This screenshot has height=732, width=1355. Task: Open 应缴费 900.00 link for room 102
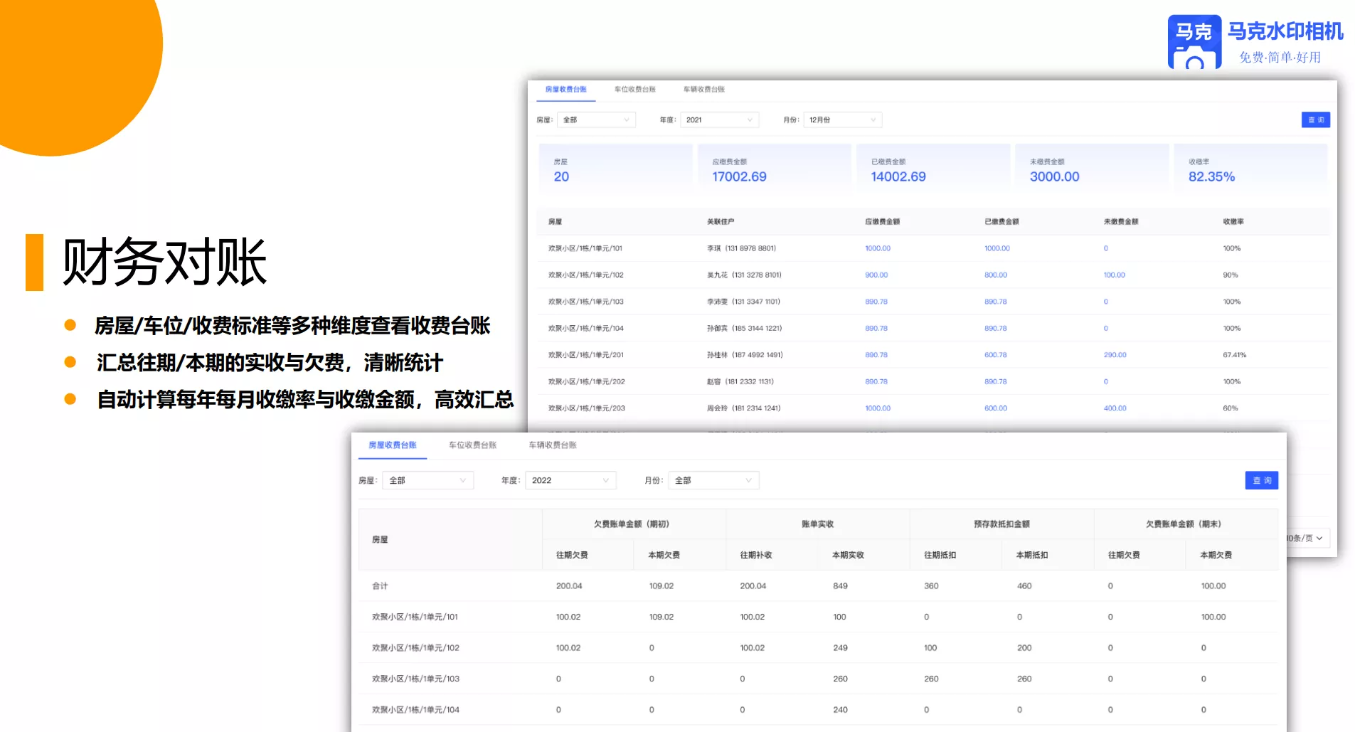point(876,275)
